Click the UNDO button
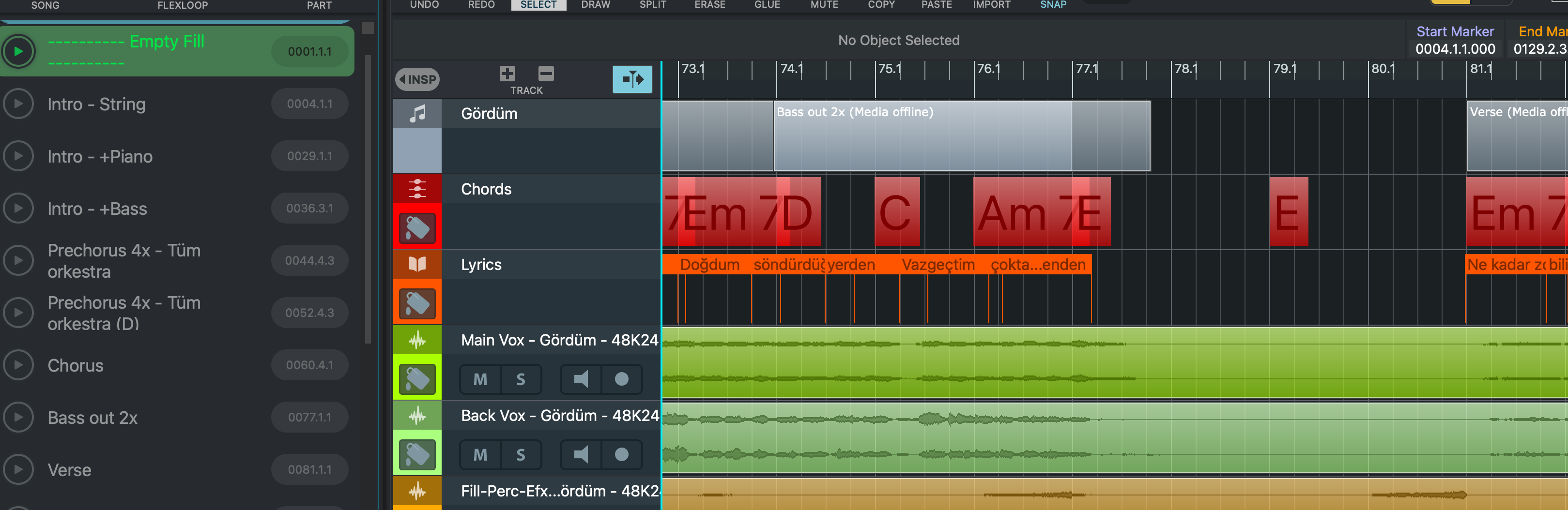The height and width of the screenshot is (510, 1568). [424, 5]
